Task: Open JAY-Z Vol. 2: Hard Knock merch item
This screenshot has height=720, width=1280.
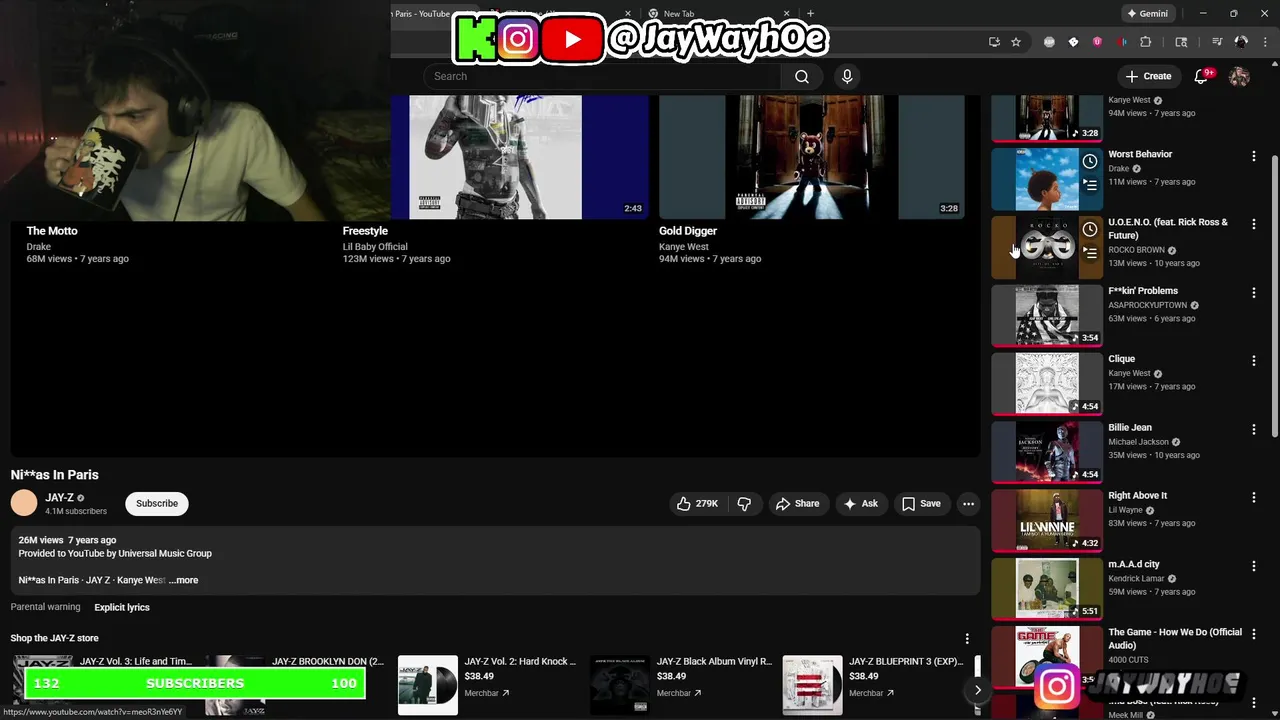Action: coord(487,685)
